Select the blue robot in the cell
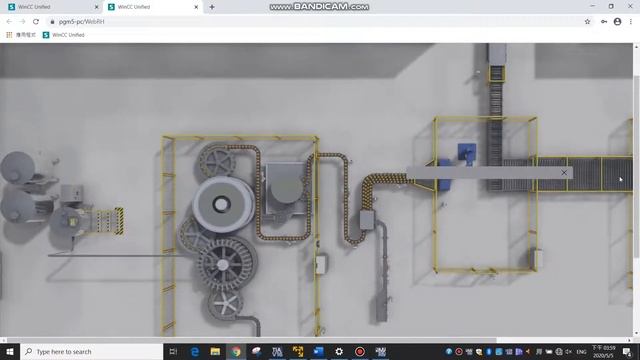The image size is (640, 360). (x=467, y=154)
